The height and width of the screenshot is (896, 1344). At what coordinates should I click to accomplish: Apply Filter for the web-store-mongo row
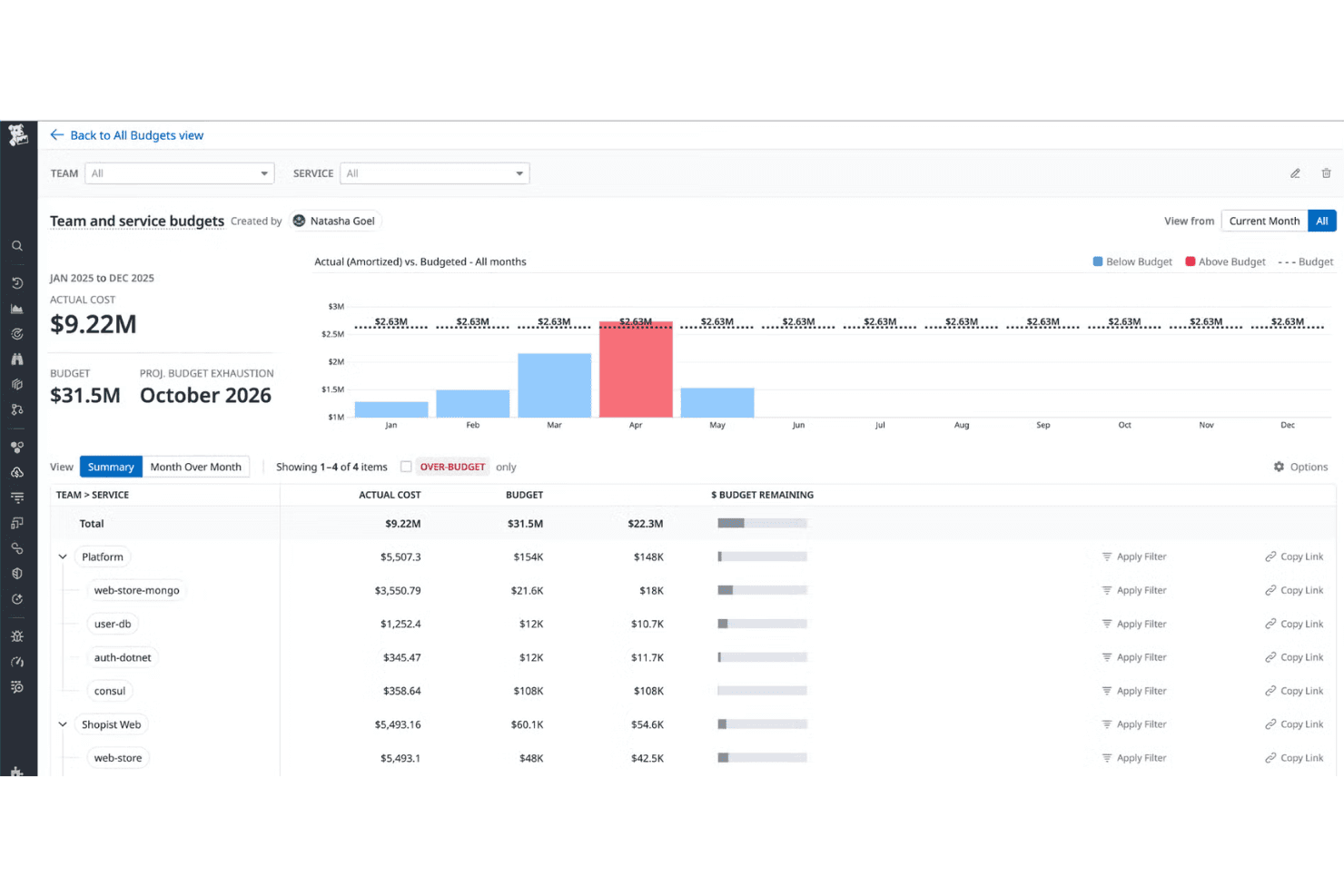point(1134,590)
